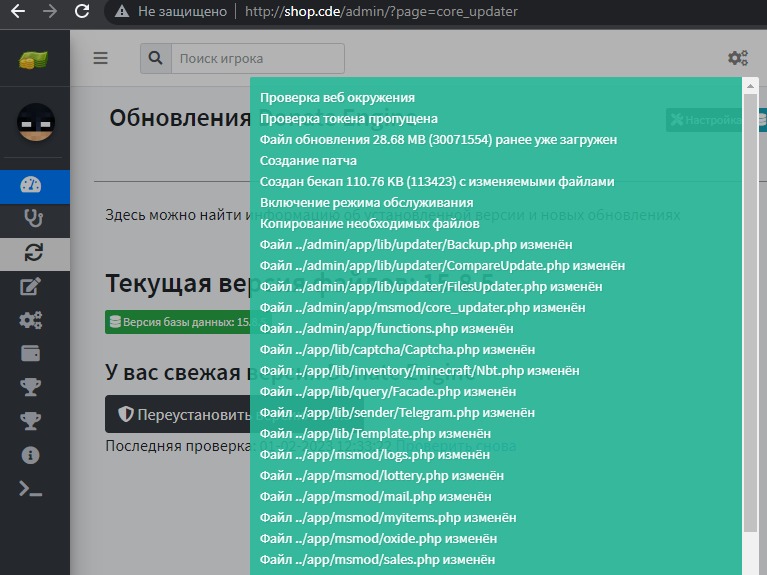Click the green database version badge

(x=177, y=322)
